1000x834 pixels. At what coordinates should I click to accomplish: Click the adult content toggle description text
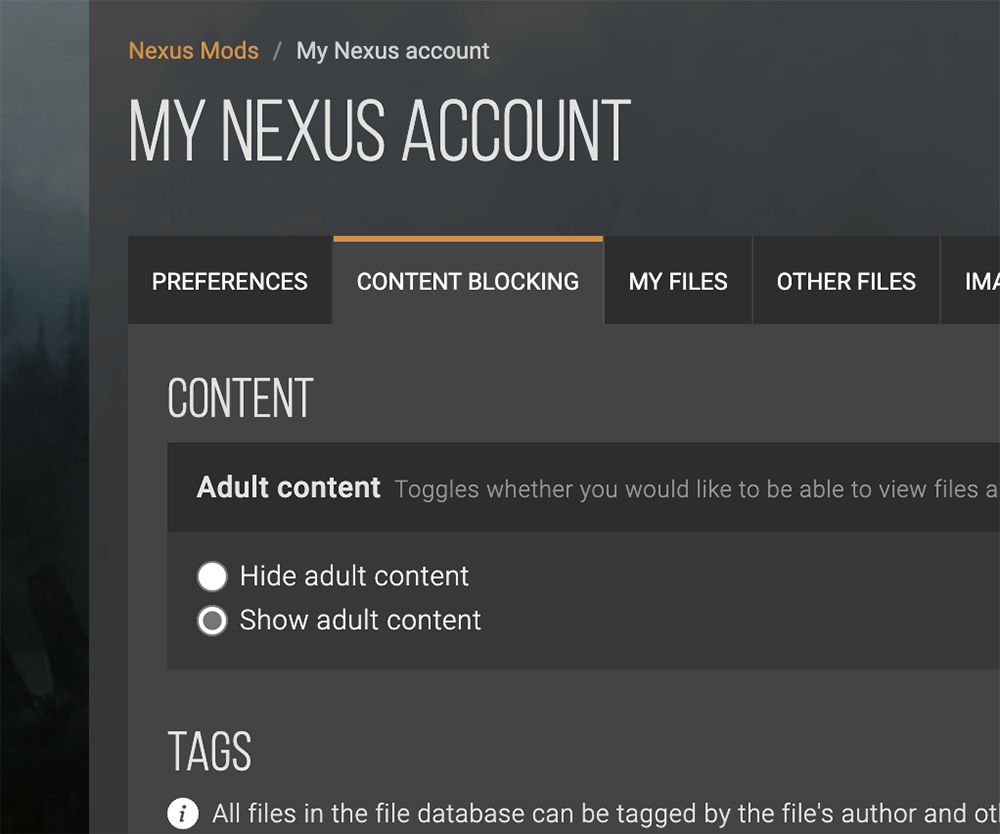tap(697, 489)
